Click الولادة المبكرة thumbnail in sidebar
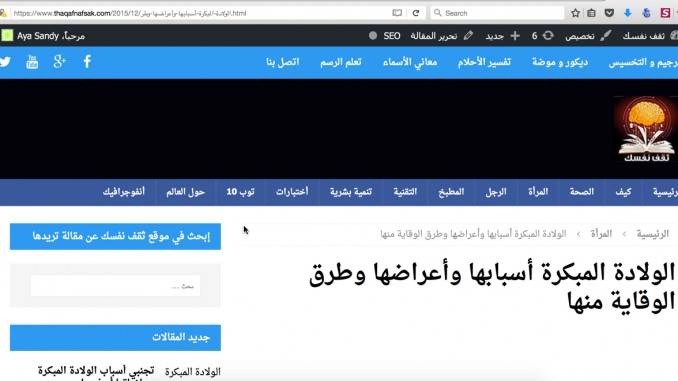 point(193,372)
